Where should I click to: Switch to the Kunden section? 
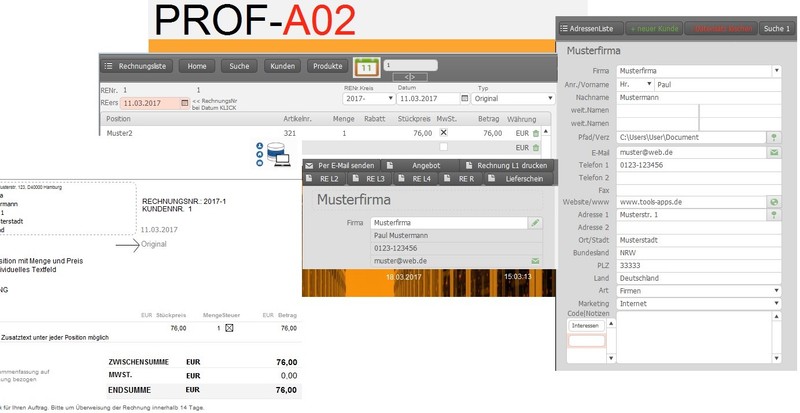[282, 66]
